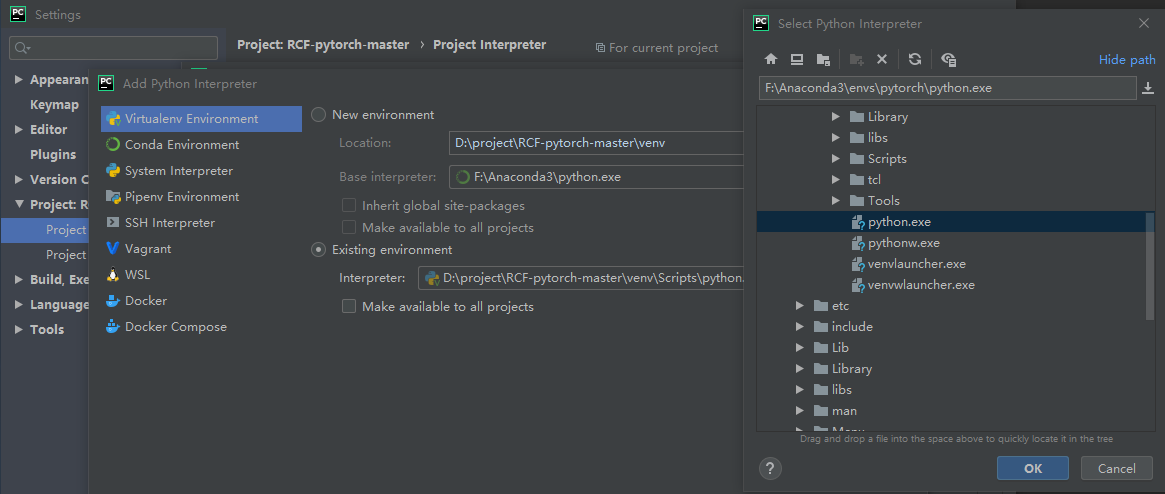Image resolution: width=1165 pixels, height=494 pixels.
Task: Click the Hide path link
Action: coord(1127,60)
